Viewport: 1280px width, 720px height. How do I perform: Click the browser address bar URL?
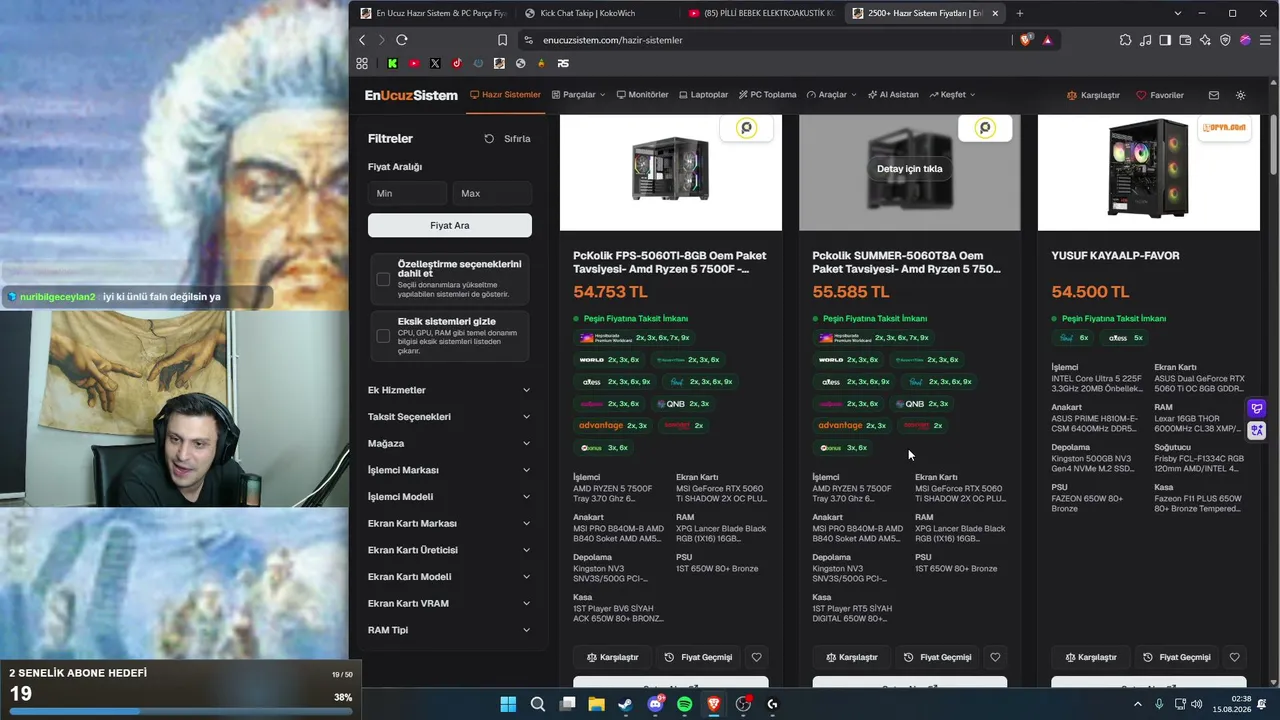(613, 40)
